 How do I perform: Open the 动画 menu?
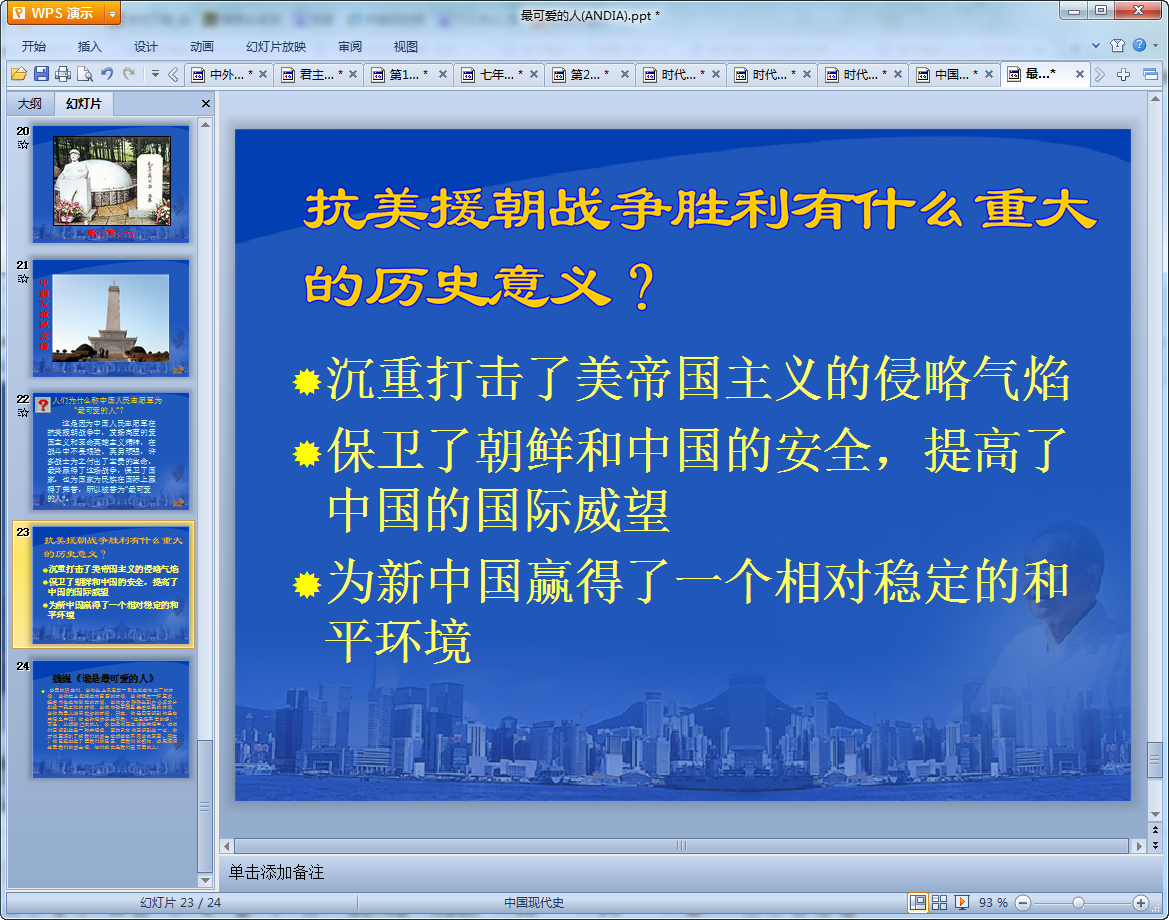coord(202,46)
